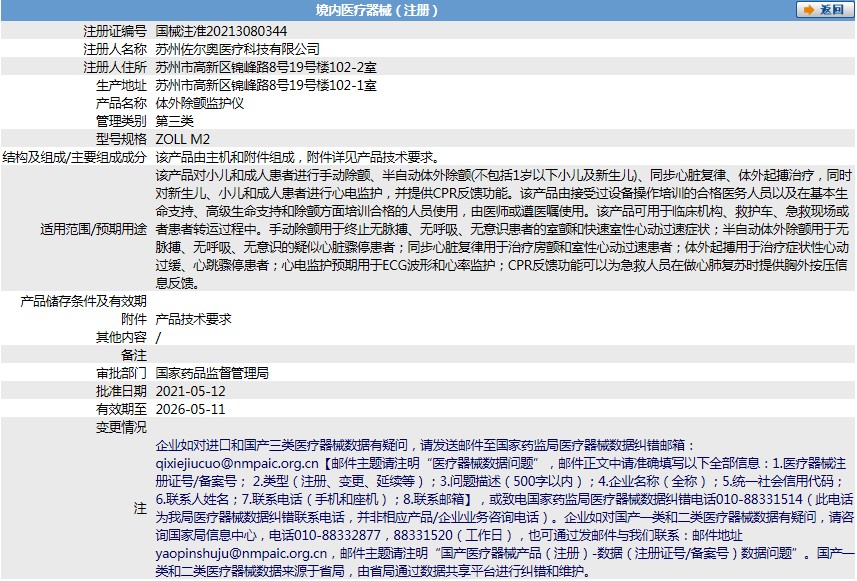The height and width of the screenshot is (581, 857).
Task: Click the structure text 该产品由主机和附件组成
Action: [x=225, y=157]
